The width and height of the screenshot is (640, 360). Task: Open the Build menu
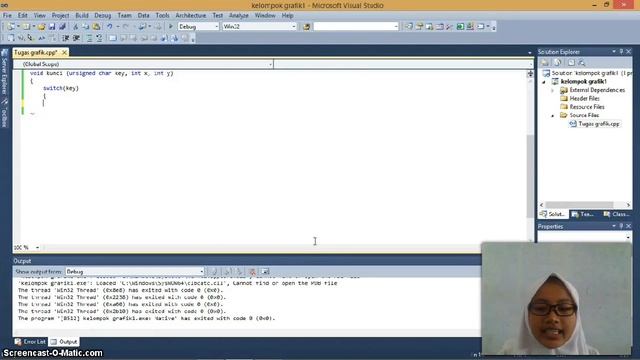pos(82,16)
